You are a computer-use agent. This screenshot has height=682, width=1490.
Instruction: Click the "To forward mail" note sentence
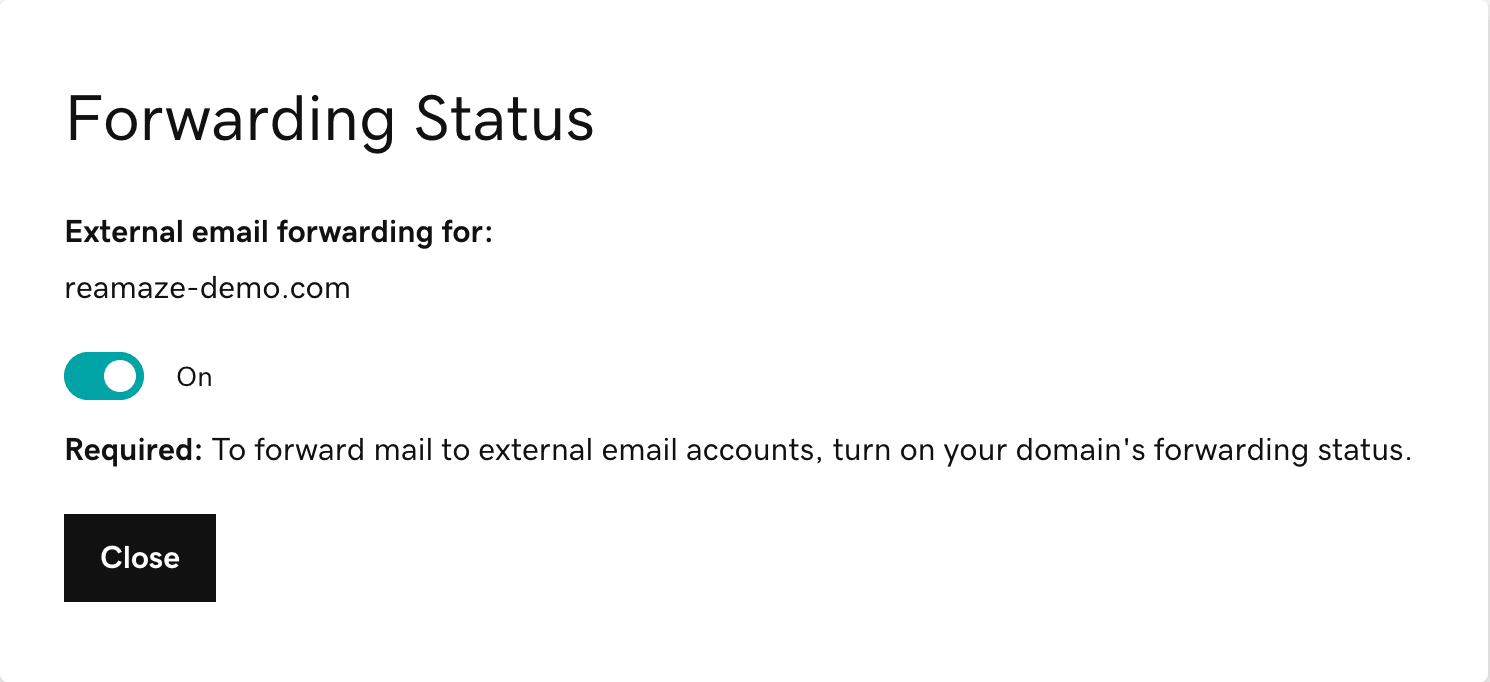point(808,450)
